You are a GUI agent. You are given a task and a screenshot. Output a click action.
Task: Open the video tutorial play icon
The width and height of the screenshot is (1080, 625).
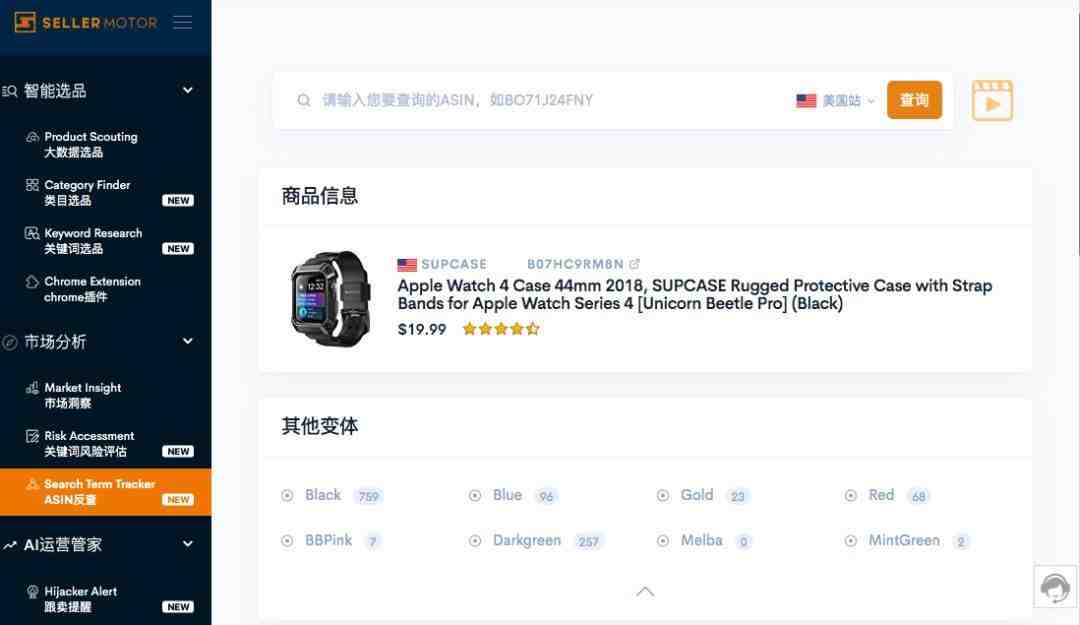[992, 101]
